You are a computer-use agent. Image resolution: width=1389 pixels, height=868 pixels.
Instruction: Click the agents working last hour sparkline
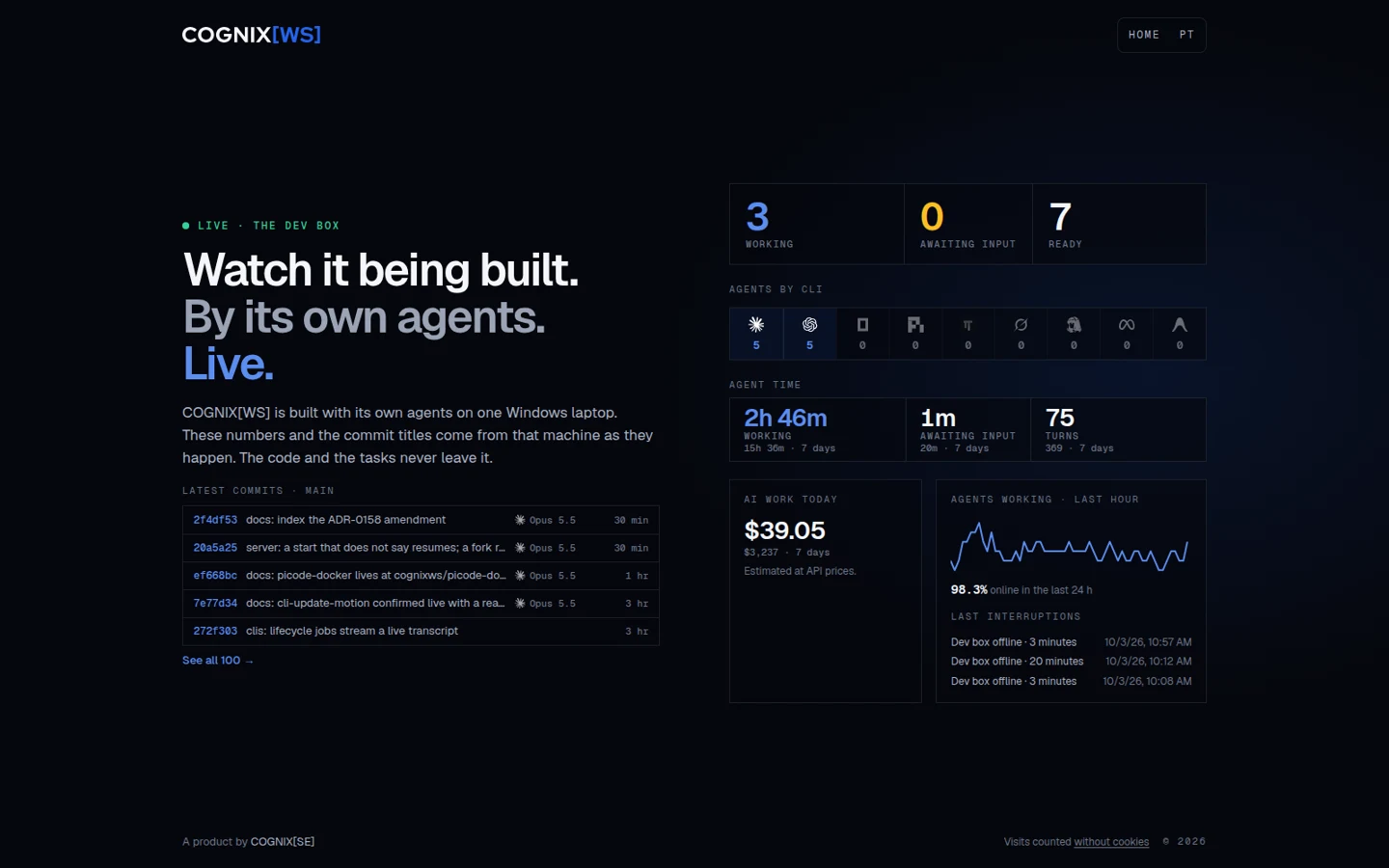point(1069,547)
